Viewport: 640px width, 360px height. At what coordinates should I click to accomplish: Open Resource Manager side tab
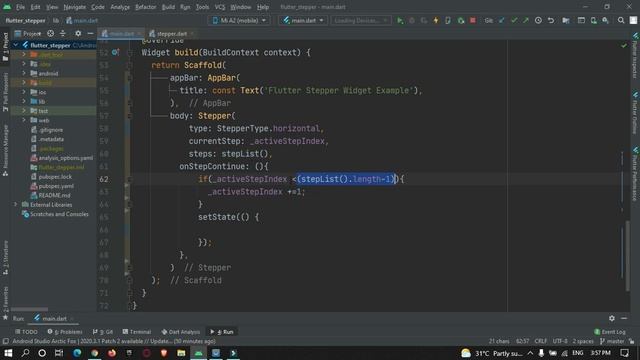click(x=5, y=150)
